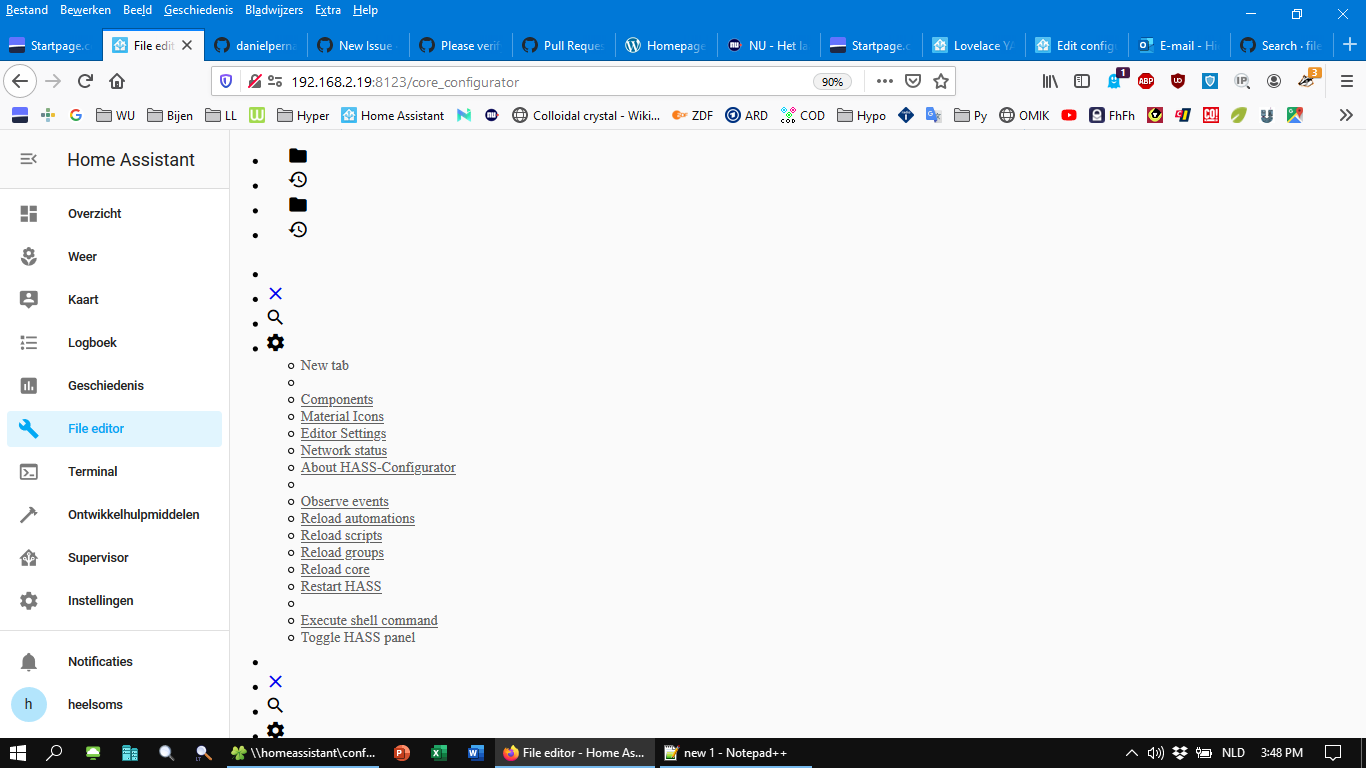Click the file history (recent files) icon
Image resolution: width=1366 pixels, height=768 pixels.
296,180
